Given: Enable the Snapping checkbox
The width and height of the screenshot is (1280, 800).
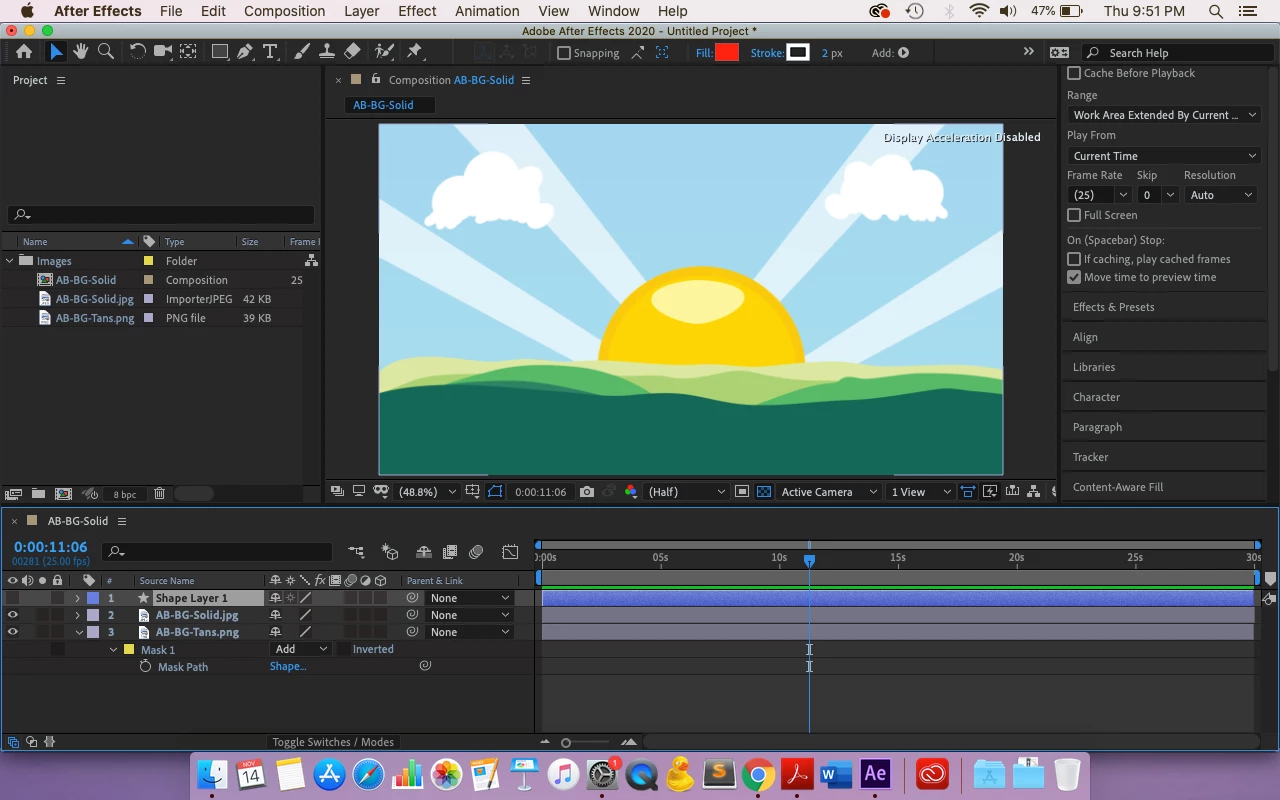Looking at the screenshot, I should [x=564, y=53].
